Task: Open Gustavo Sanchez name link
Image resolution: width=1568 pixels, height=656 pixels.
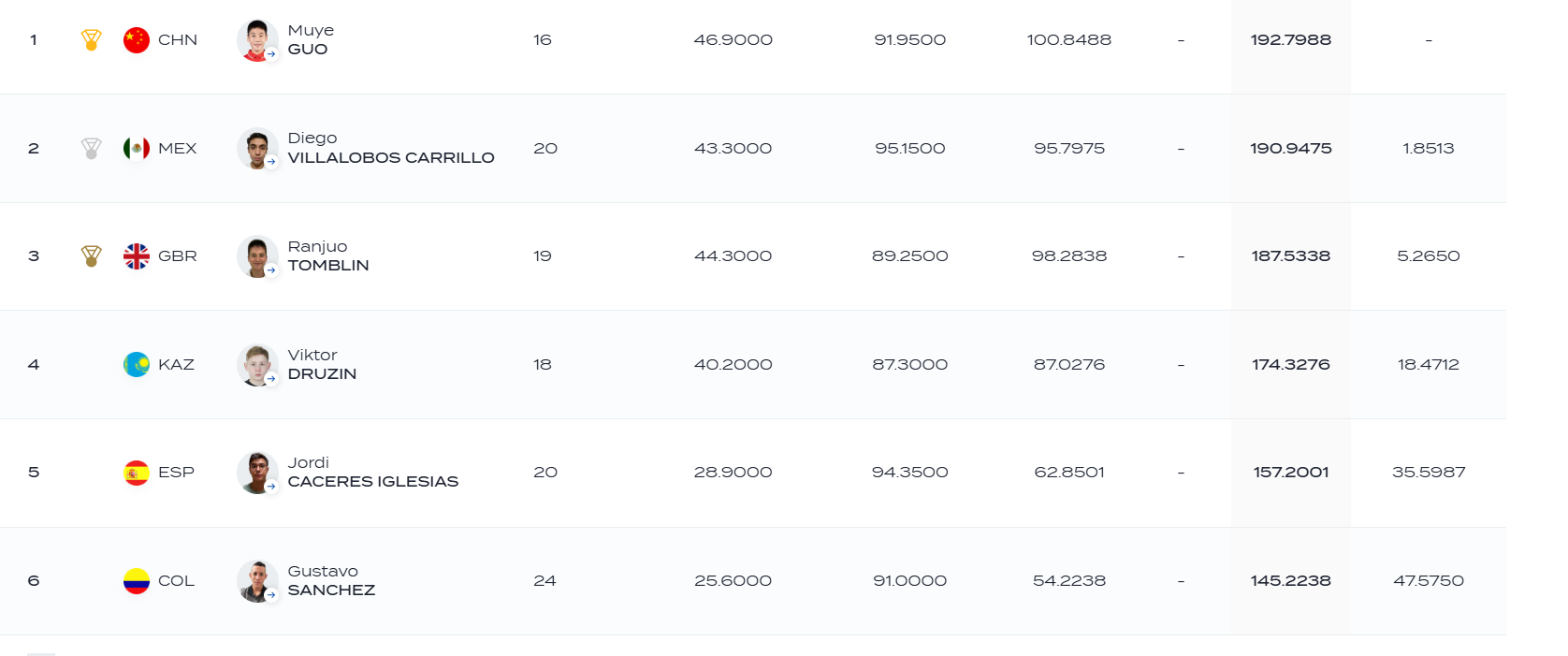Action: click(x=331, y=580)
